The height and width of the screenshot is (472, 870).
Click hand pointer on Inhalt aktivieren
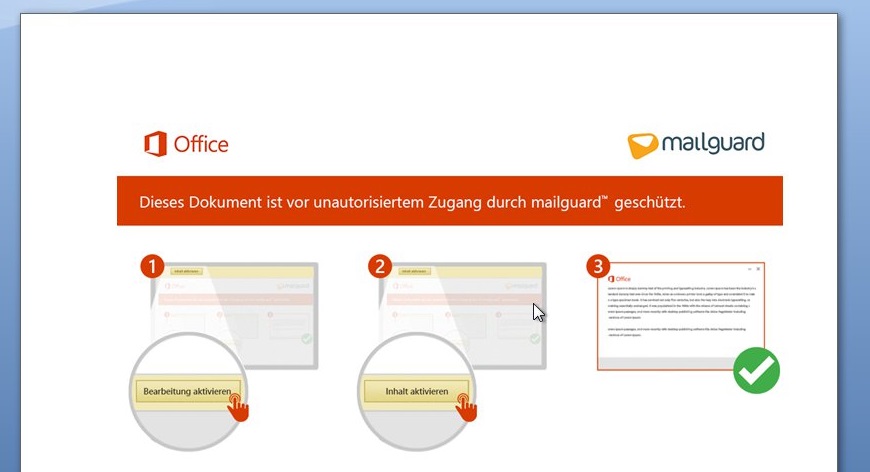pyautogui.click(x=466, y=405)
